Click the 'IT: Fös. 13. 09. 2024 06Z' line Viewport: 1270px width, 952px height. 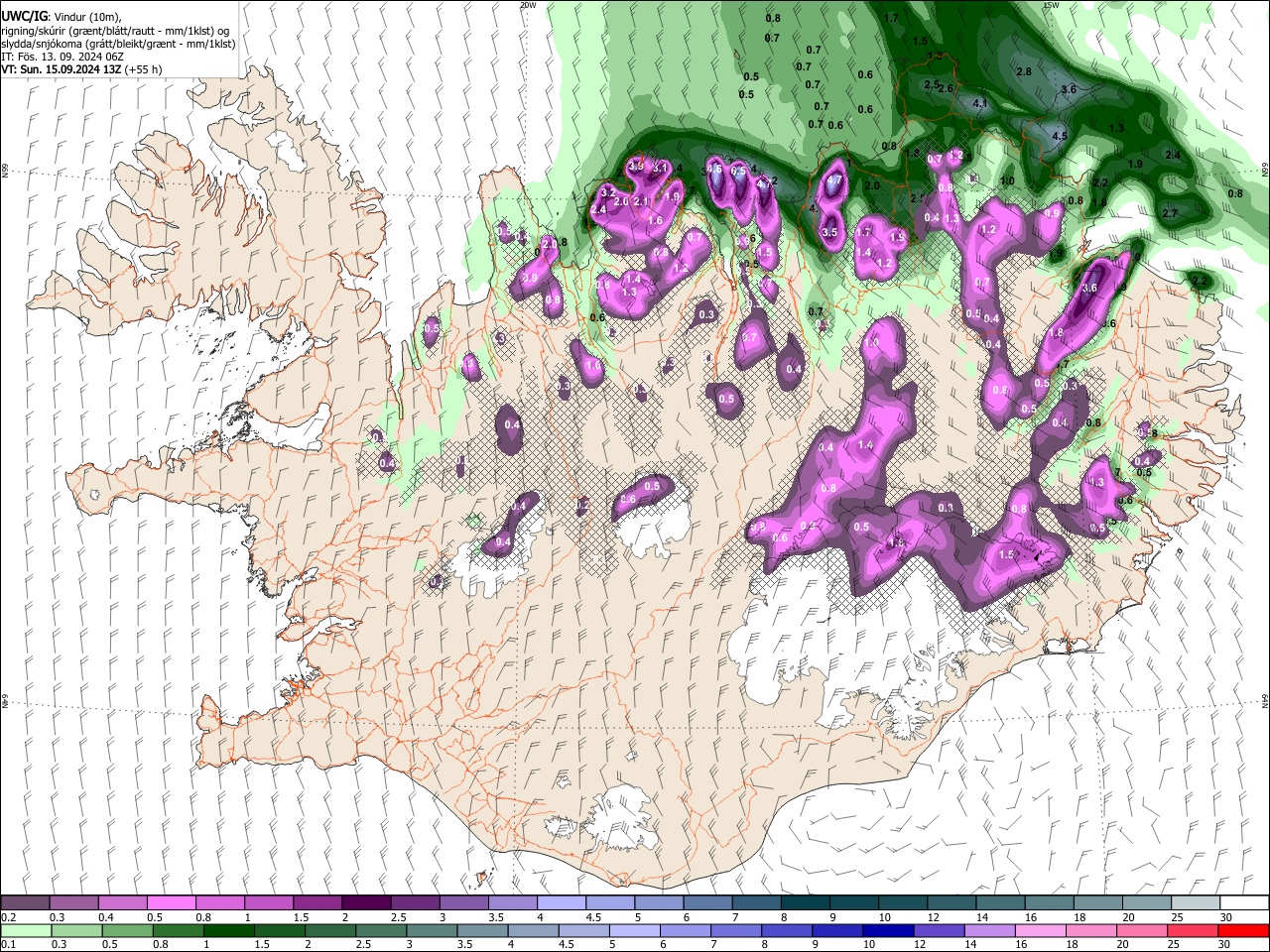pos(63,57)
